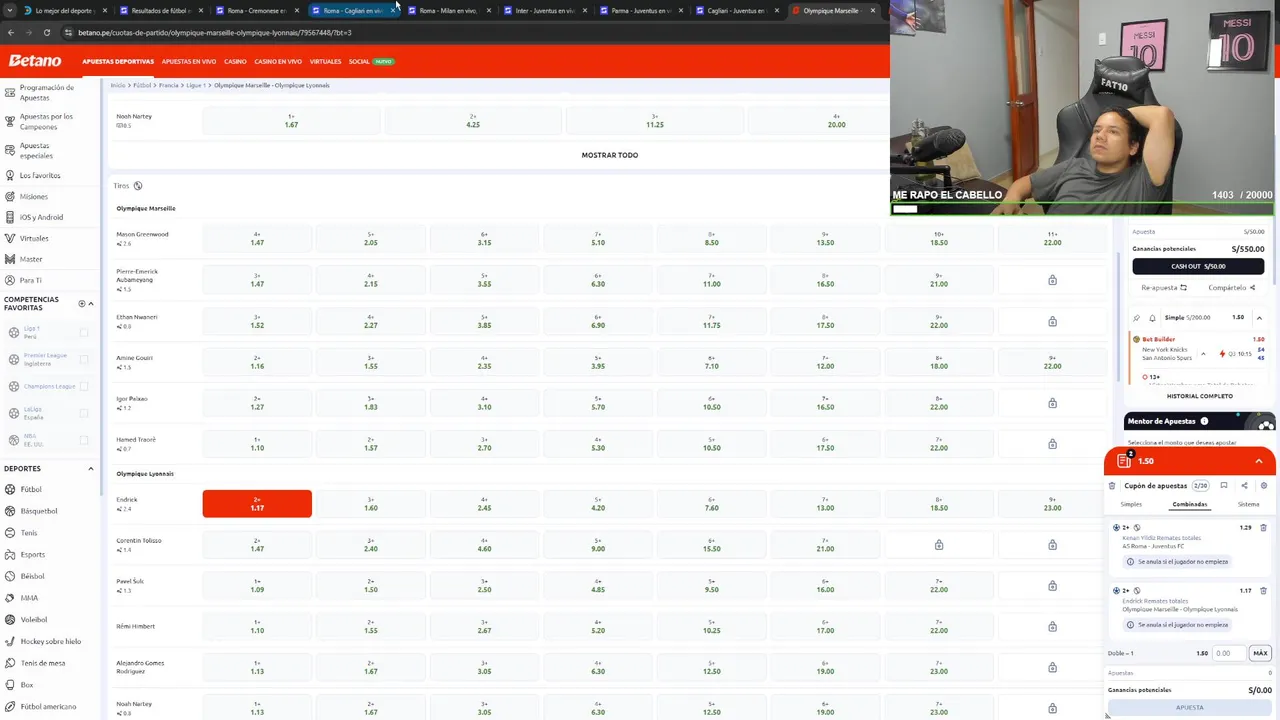Viewport: 1280px width, 720px height.
Task: Open the Virtuales sidebar icon
Action: (9, 238)
